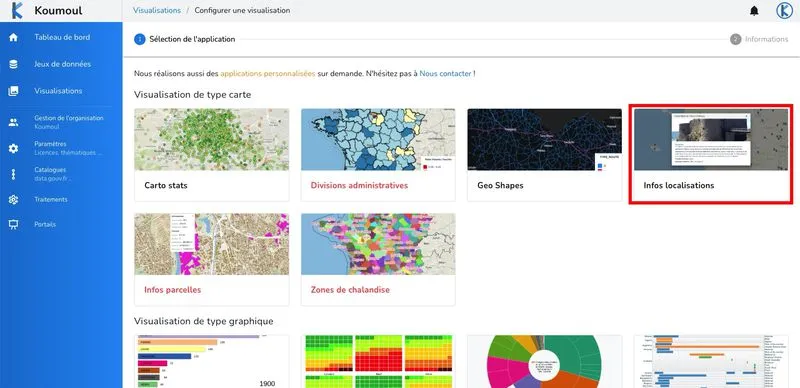Select the red-green heatmap visualisation thumbnail
The width and height of the screenshot is (800, 388).
(378, 361)
